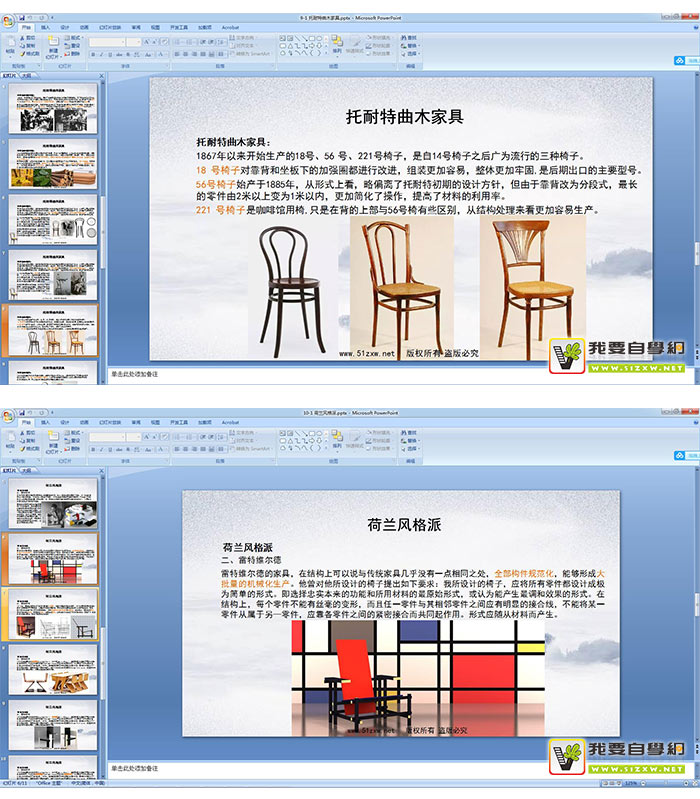Open the Slide Show (幻灯片放映) tab in the top window

(x=110, y=28)
